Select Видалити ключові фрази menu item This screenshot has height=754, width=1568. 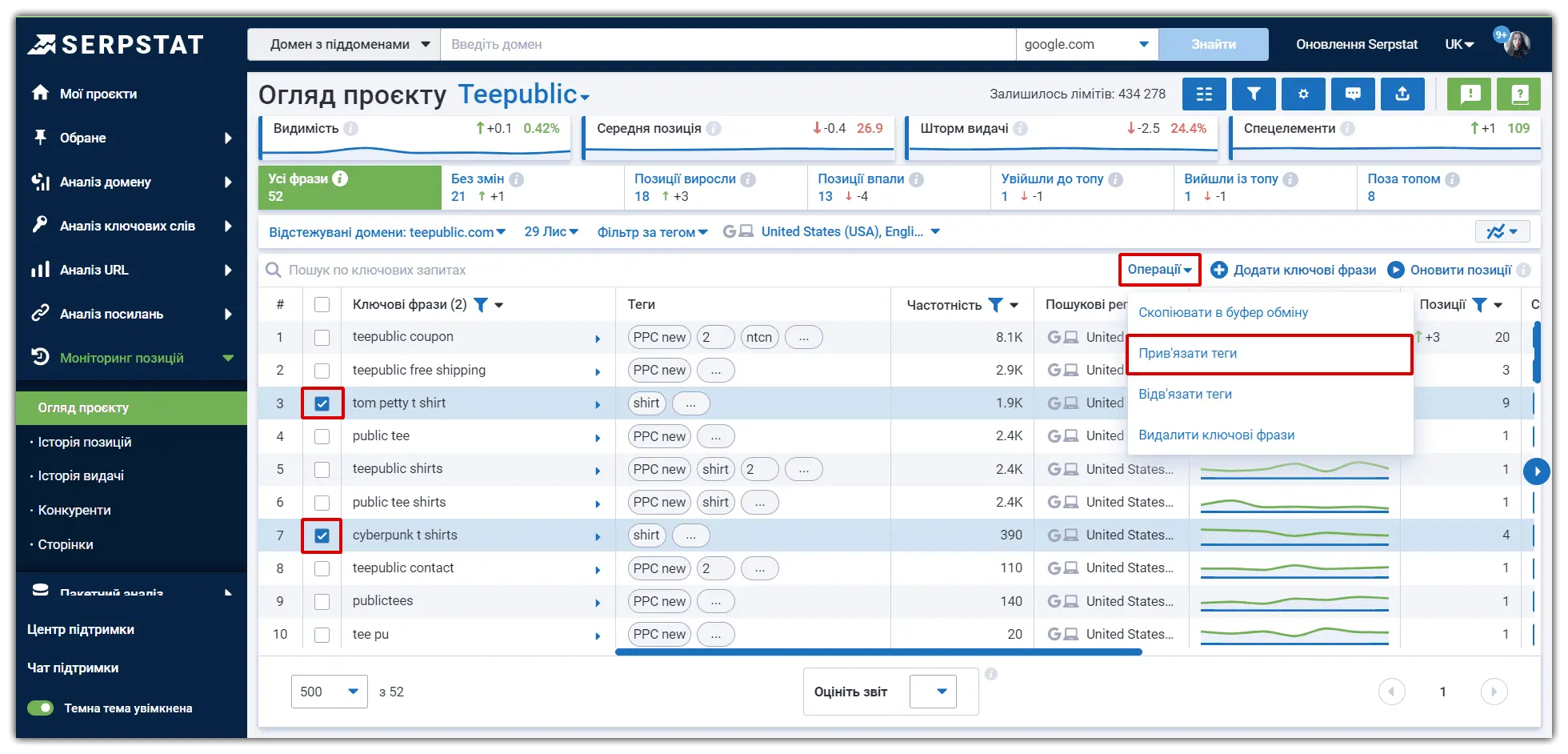pyautogui.click(x=1270, y=435)
